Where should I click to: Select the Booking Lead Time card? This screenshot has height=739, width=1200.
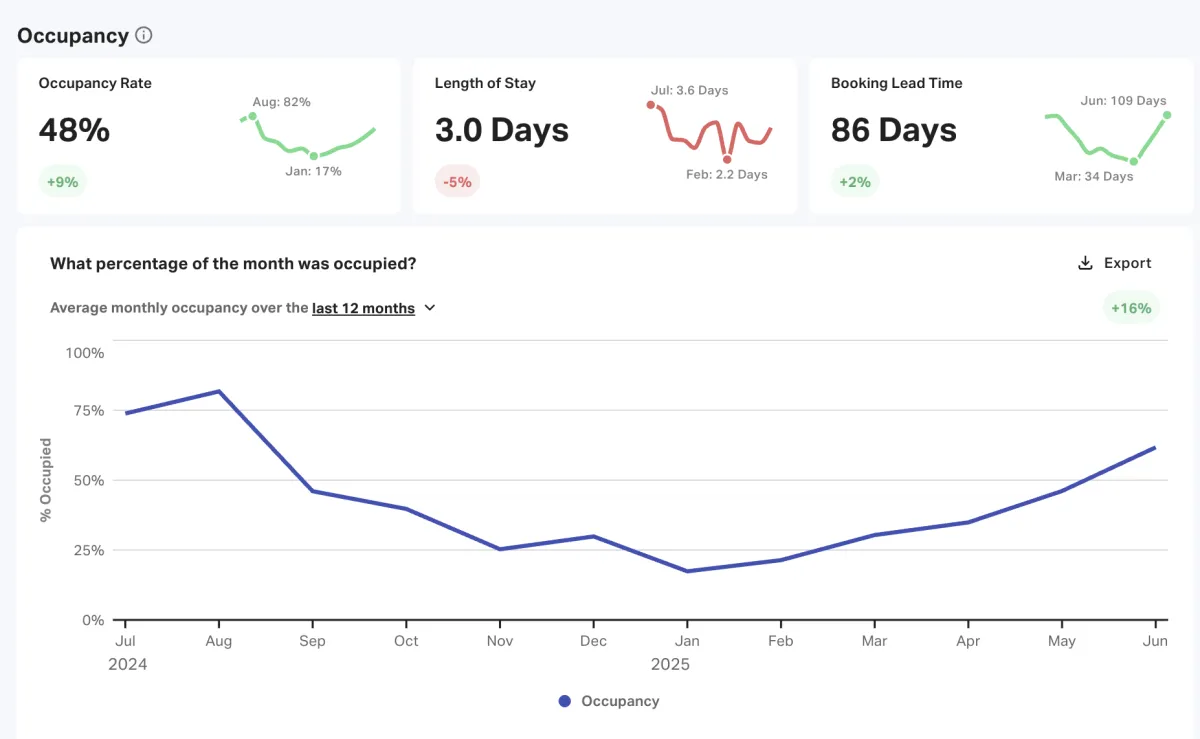(x=1000, y=136)
